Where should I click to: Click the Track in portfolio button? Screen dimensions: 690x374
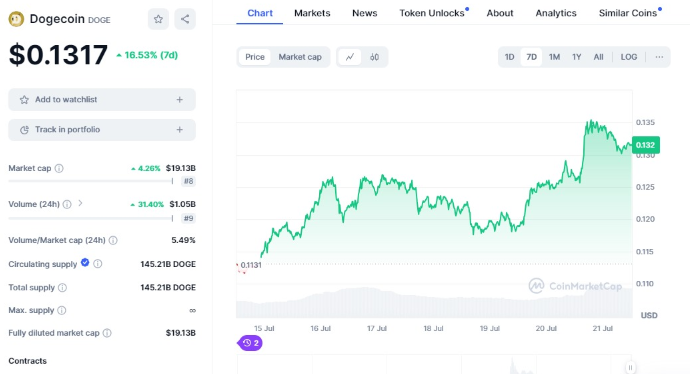pos(102,130)
